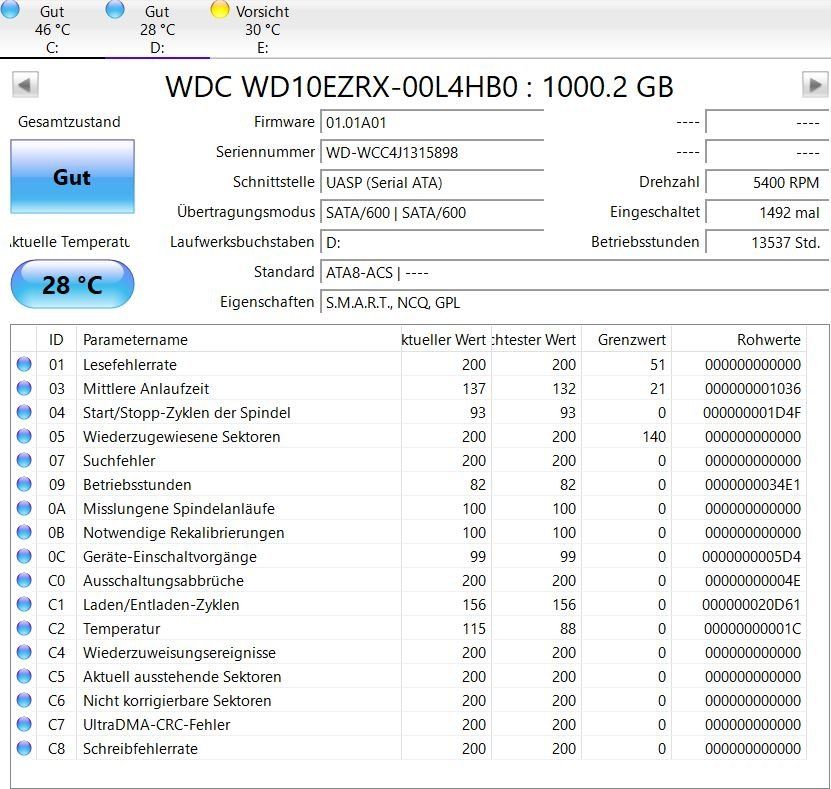This screenshot has width=831, height=789.
Task: Click the Eingeschaltet value 1492 mal
Action: point(767,212)
